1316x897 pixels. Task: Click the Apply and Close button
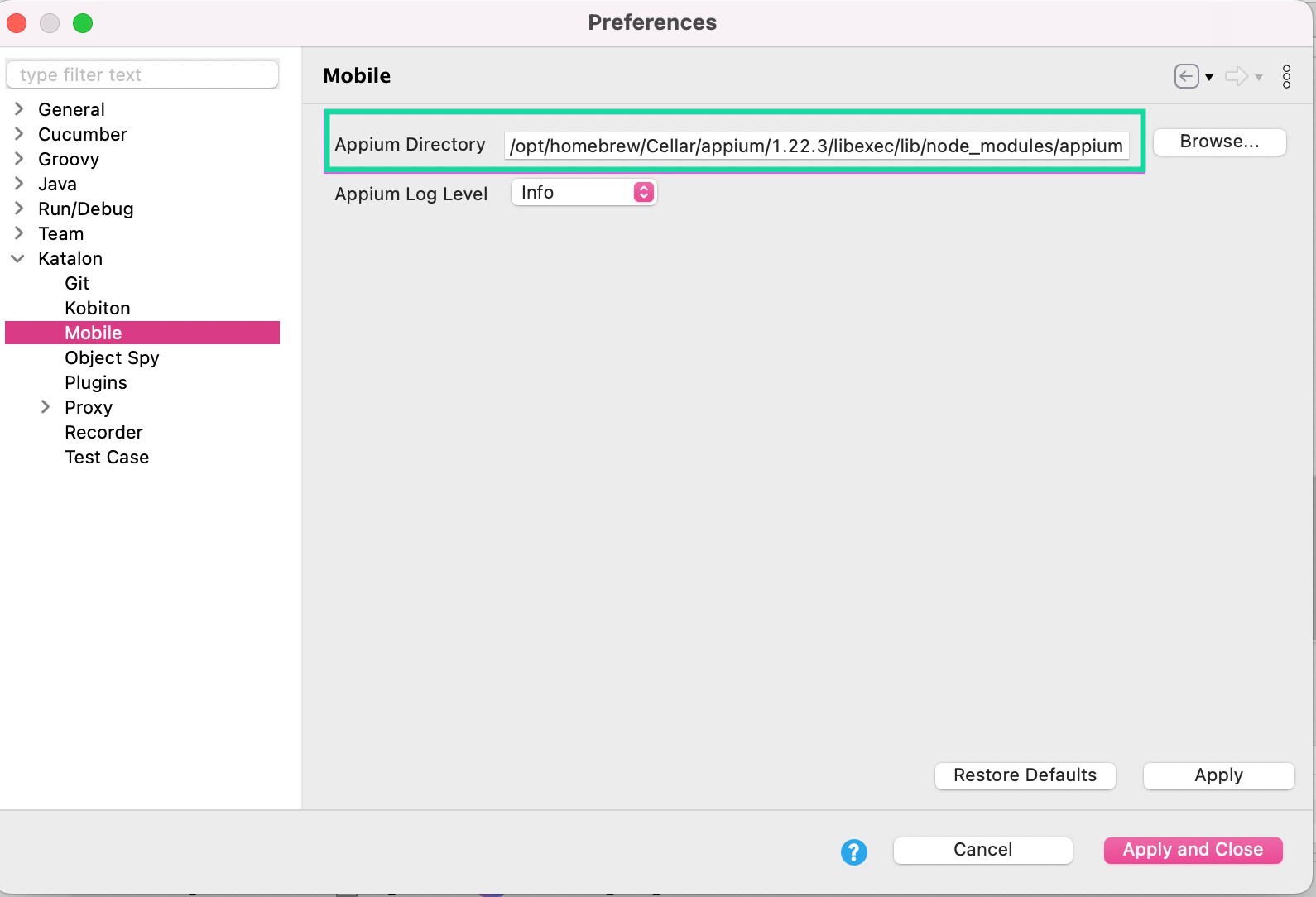tap(1192, 850)
